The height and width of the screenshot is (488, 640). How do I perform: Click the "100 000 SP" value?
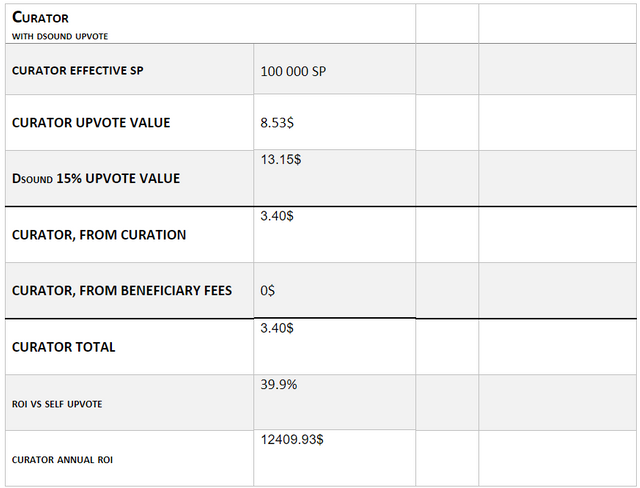pos(292,72)
